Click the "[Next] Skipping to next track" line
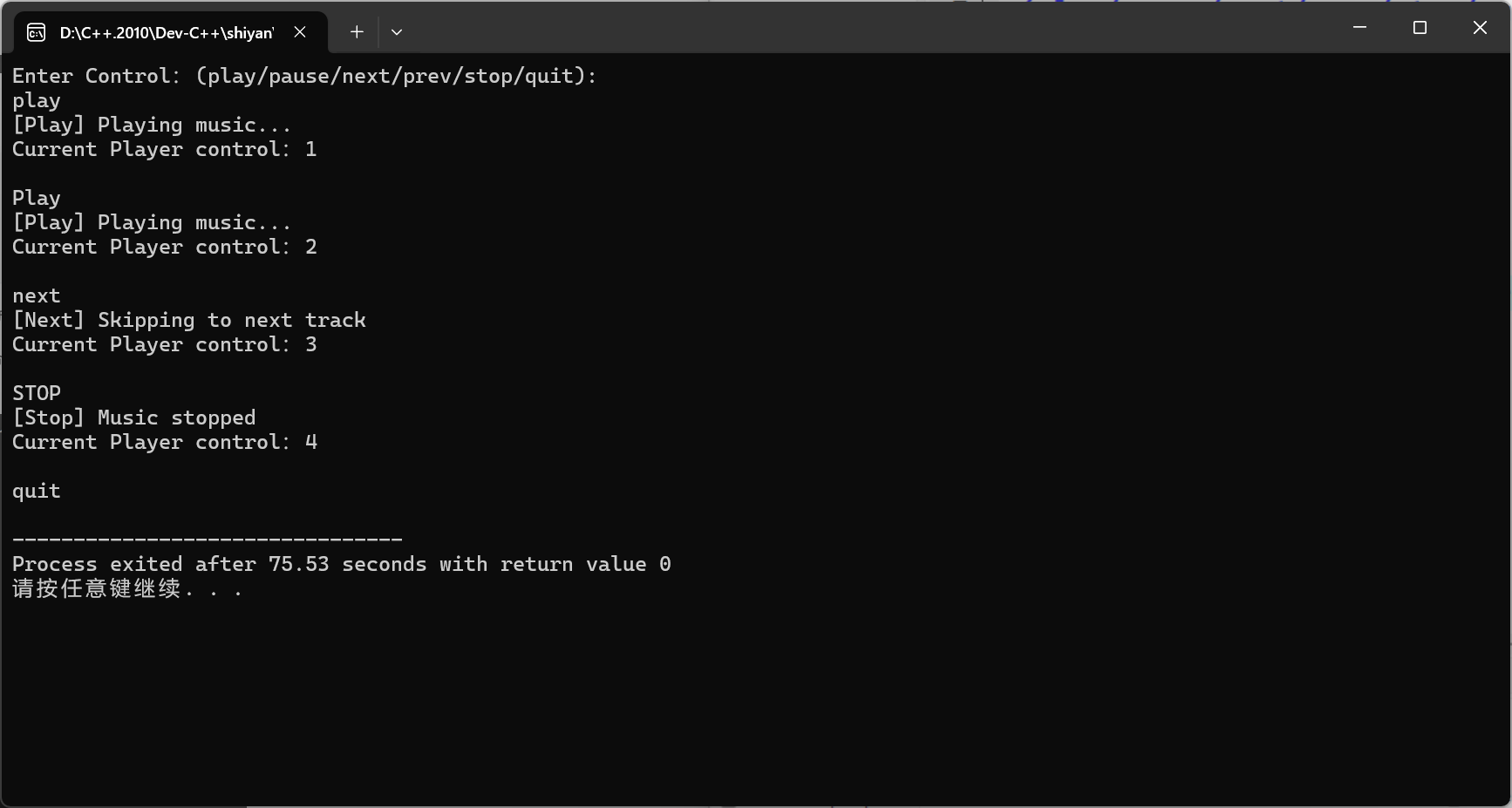Screen dimensions: 1512x808 (189, 320)
